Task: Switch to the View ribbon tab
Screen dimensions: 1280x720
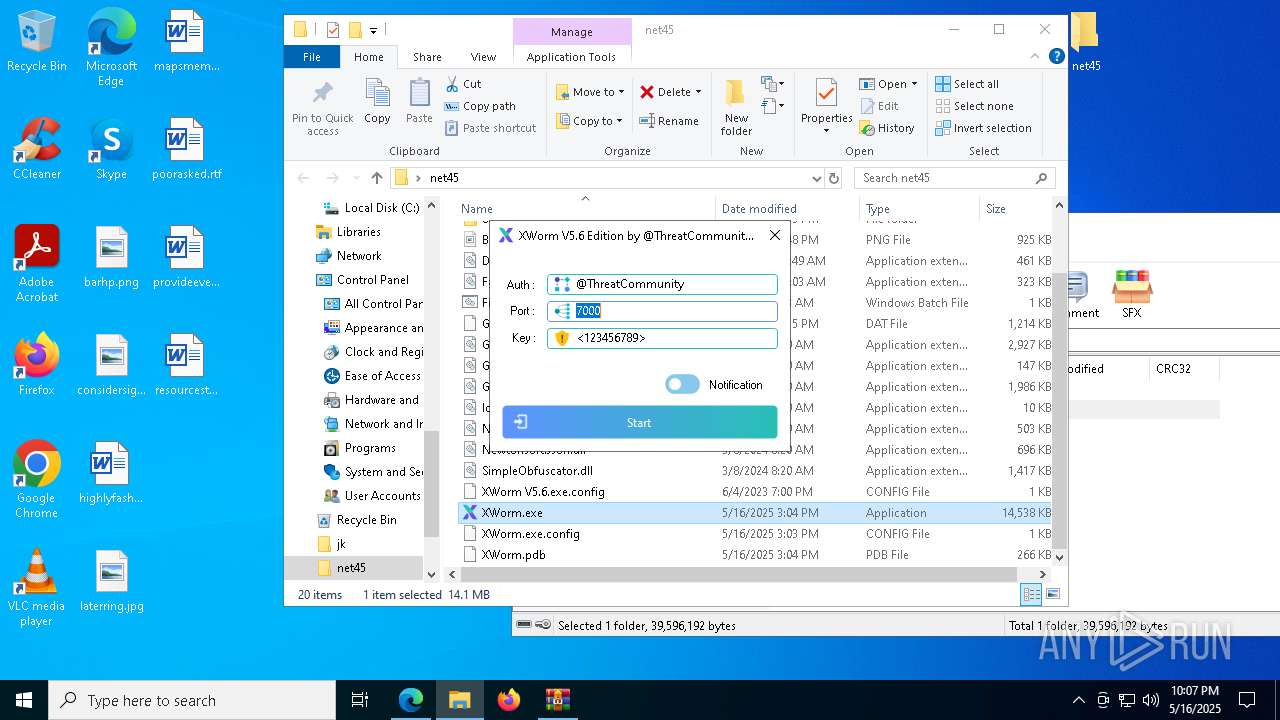Action: pos(483,57)
